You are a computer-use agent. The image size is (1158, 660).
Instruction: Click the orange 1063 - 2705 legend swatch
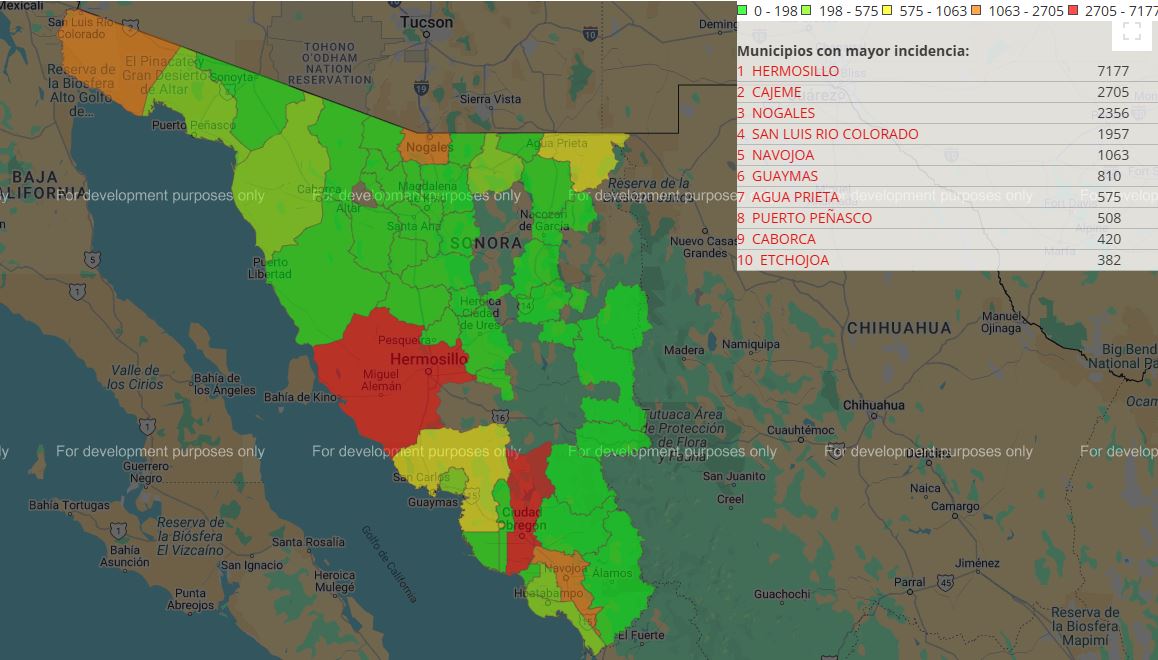975,10
